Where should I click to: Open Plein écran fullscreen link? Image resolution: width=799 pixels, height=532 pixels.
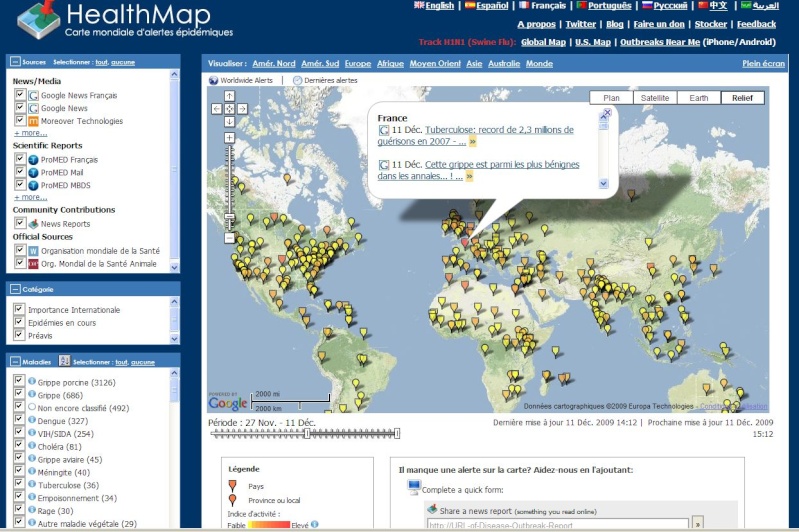click(x=763, y=64)
